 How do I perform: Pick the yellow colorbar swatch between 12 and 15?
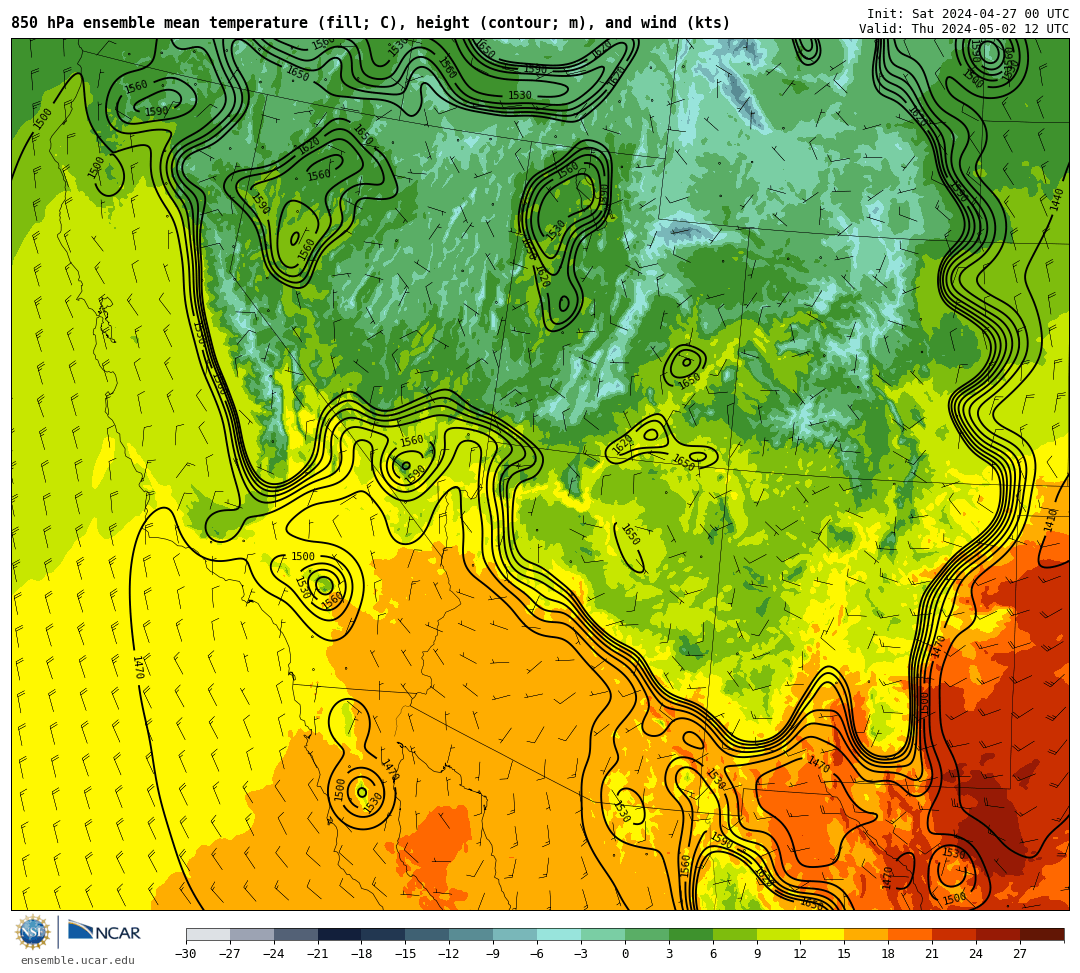coord(823,934)
